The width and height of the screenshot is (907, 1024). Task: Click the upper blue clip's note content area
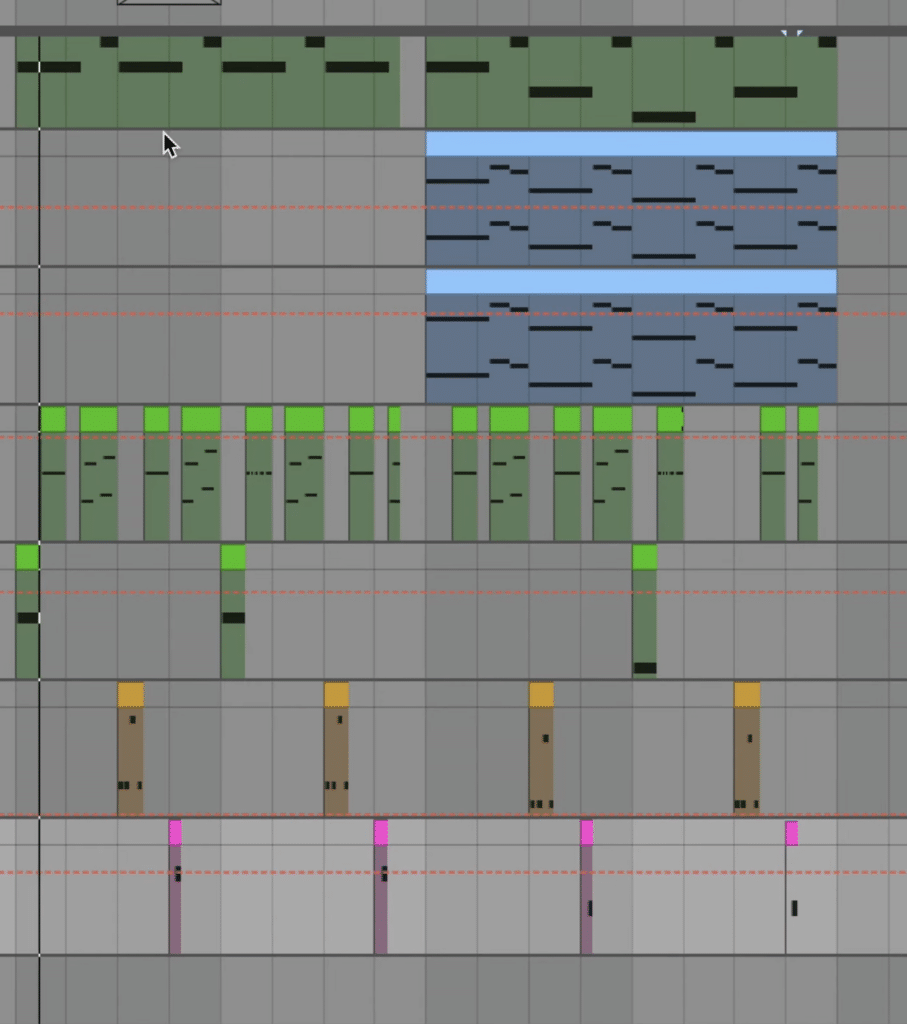(631, 210)
